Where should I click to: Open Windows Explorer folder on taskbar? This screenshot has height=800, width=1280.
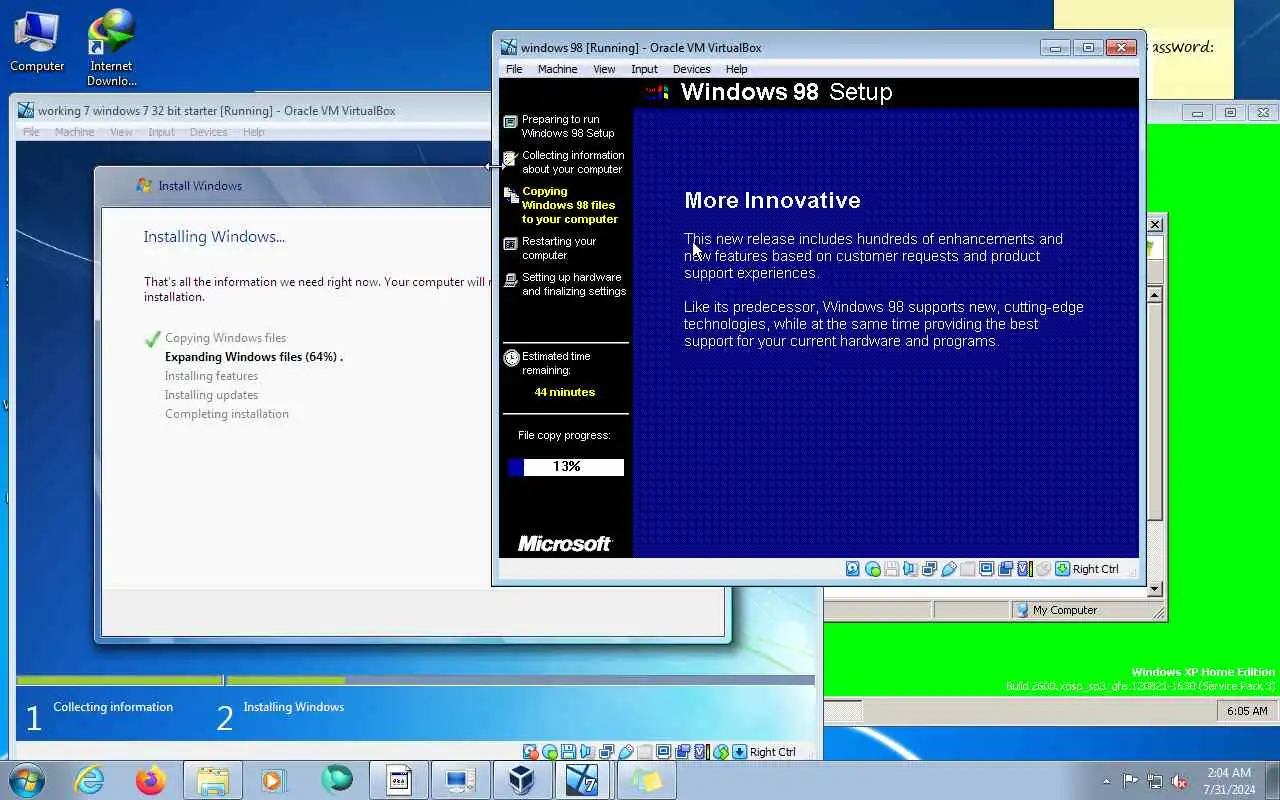213,780
